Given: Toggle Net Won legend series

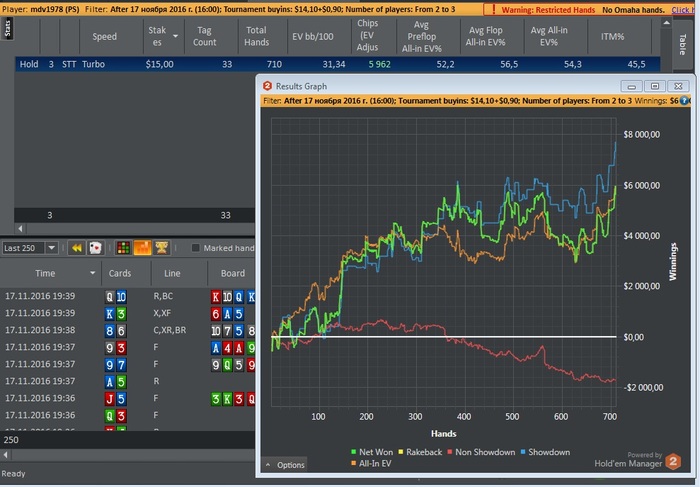Looking at the screenshot, I should [372, 452].
